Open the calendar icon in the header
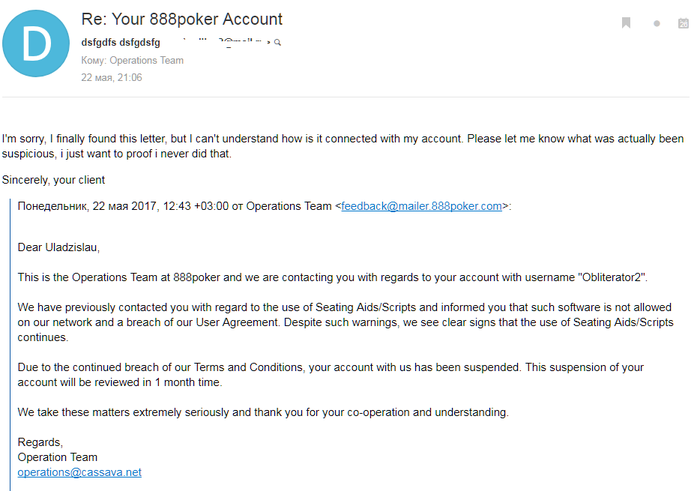 (x=684, y=23)
